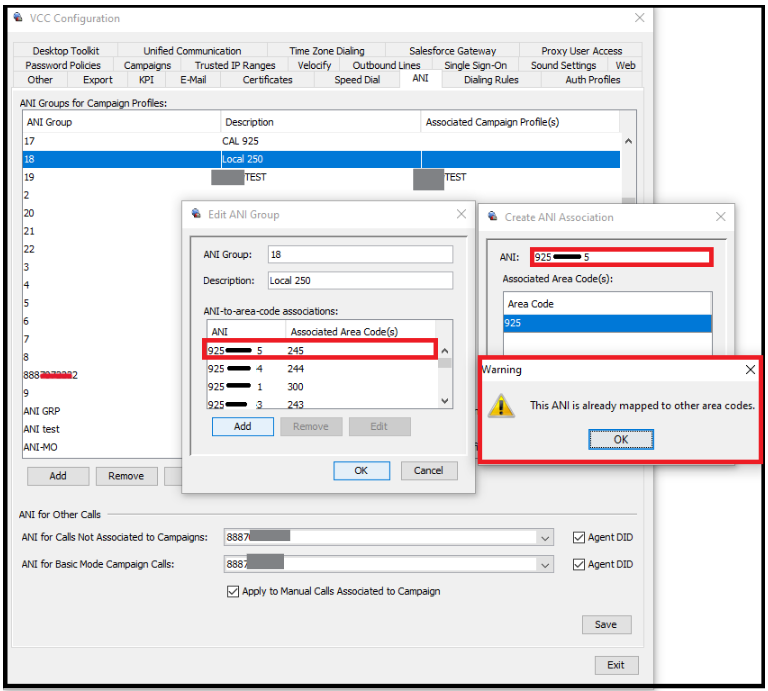Click the Edit ANI Group dialog title icon
The image size is (768, 691).
coord(196,214)
